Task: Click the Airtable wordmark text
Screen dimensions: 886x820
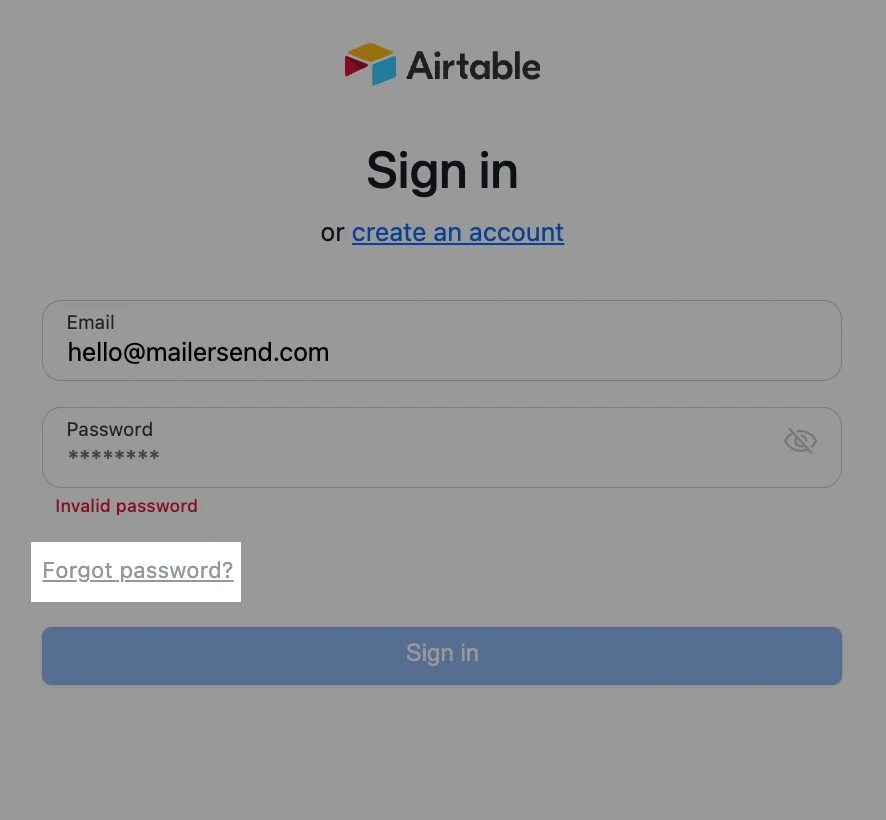Action: pos(473,67)
